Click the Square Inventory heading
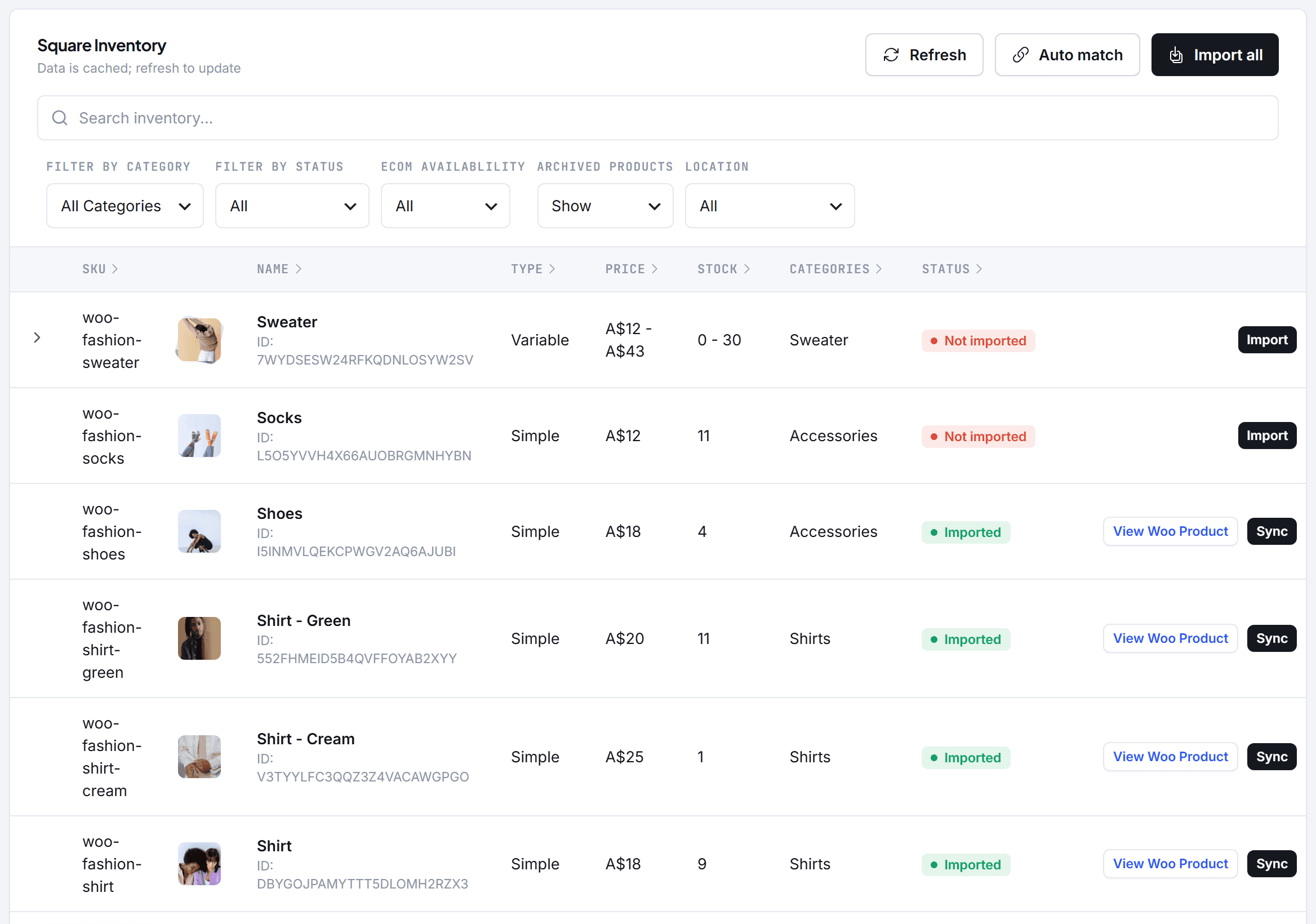Viewport: 1316px width, 924px height. tap(101, 45)
